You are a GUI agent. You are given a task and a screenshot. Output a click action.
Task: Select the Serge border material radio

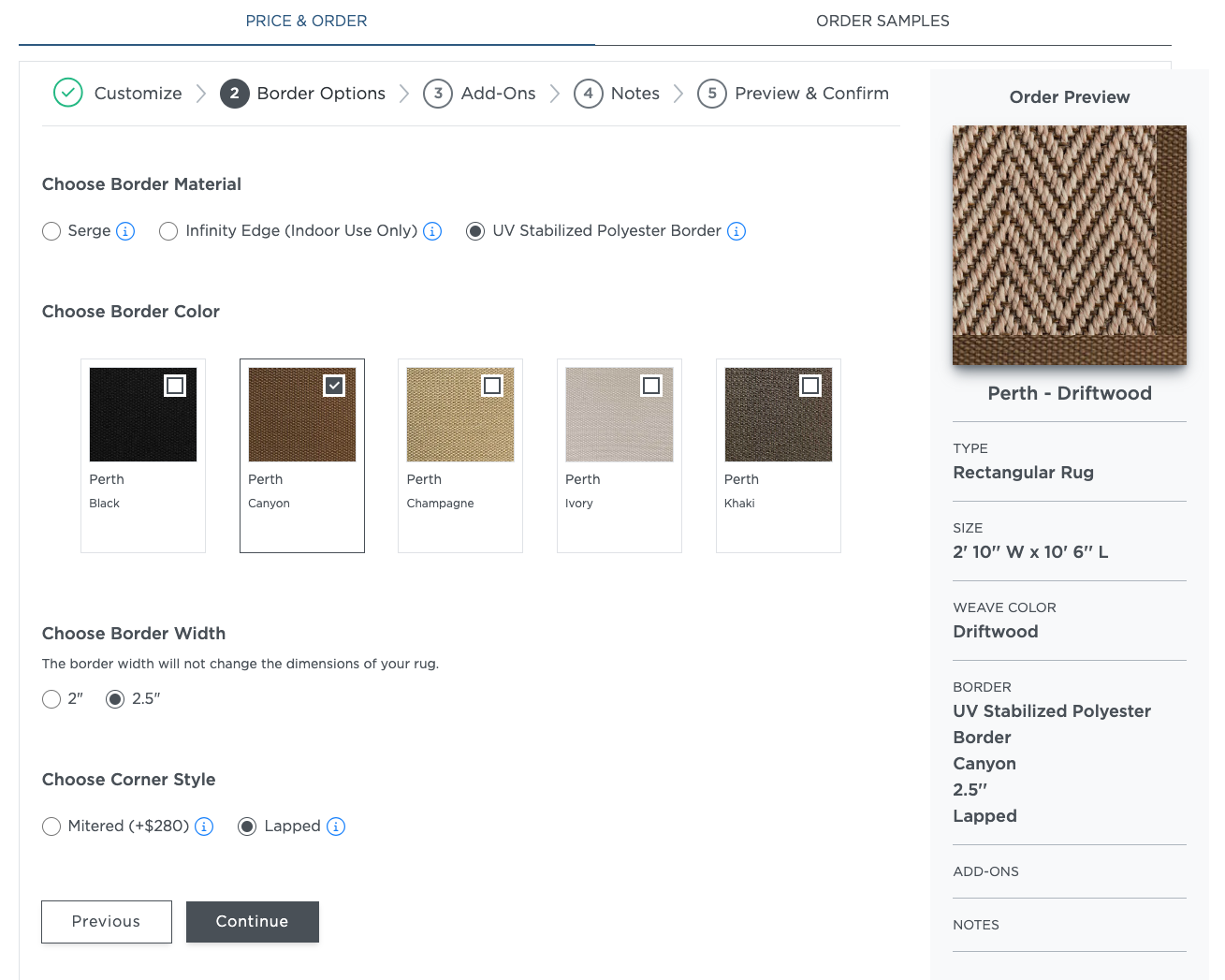[x=51, y=231]
